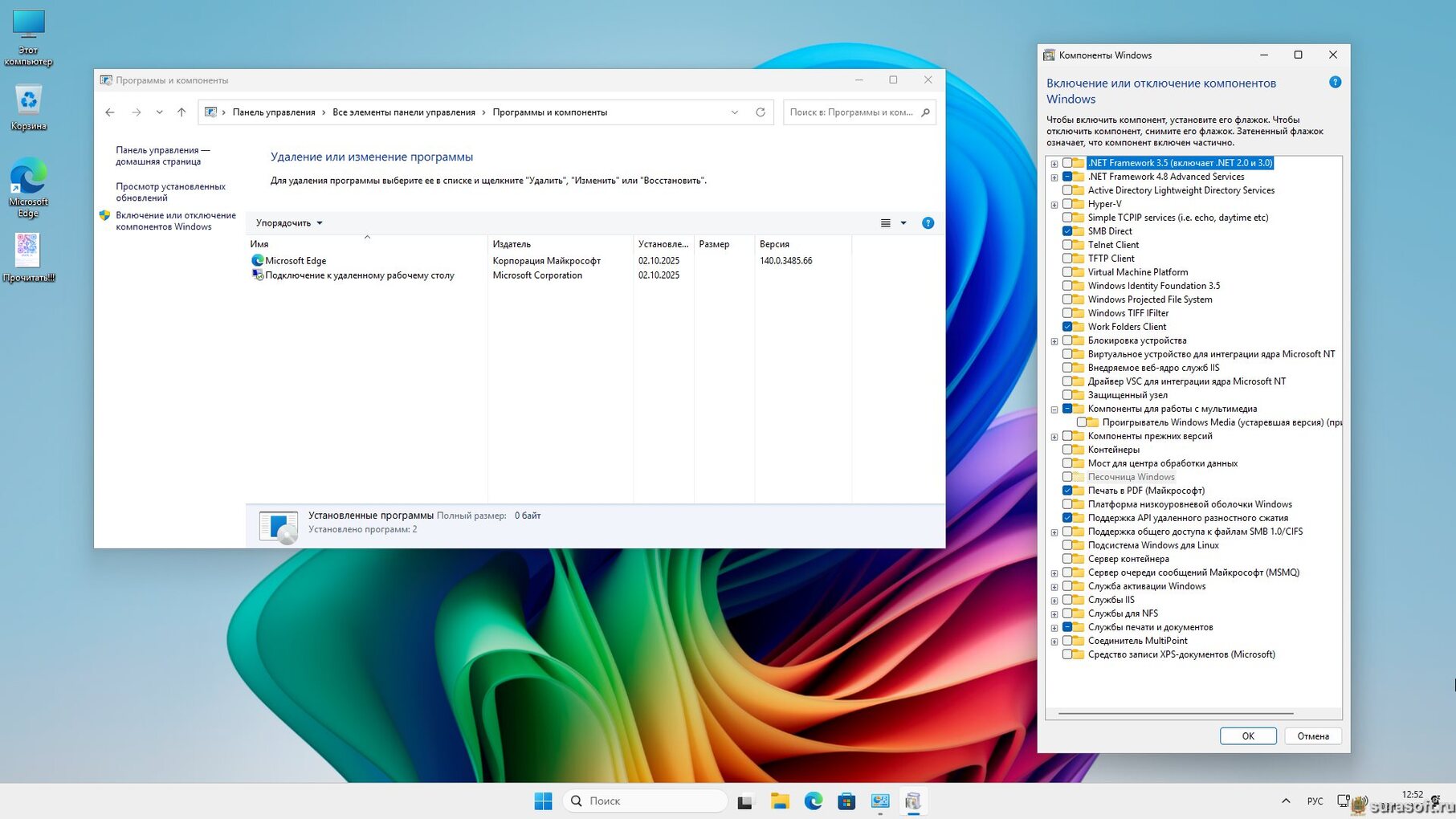Sort the list by Издатель column header

coord(512,244)
